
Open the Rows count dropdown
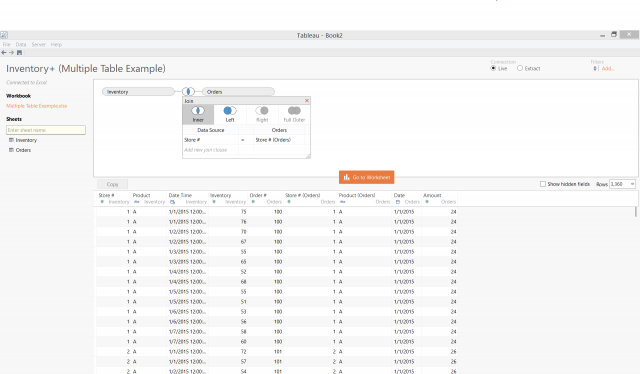click(x=632, y=184)
